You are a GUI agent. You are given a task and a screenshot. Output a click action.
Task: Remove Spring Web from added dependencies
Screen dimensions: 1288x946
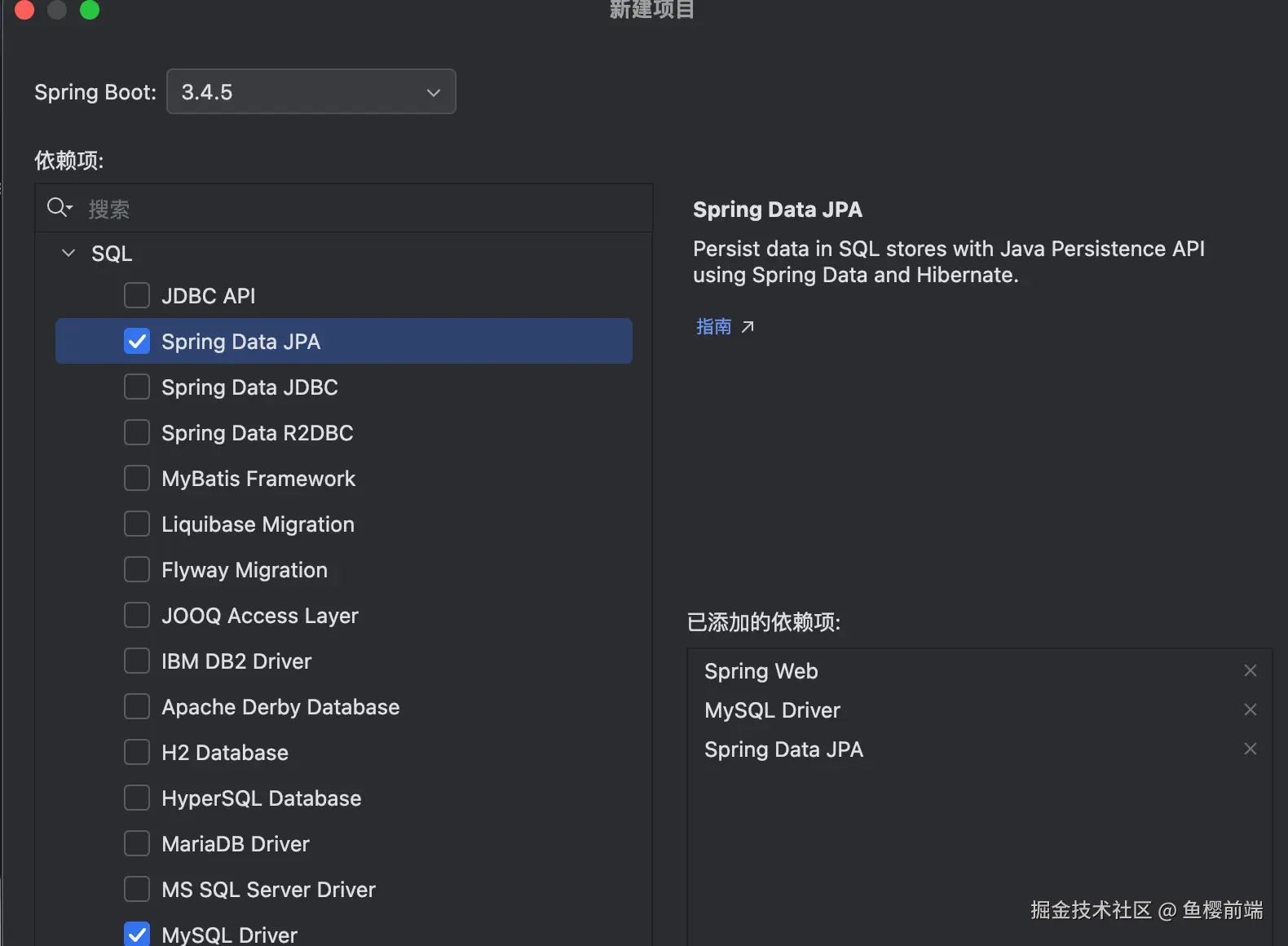pyautogui.click(x=1250, y=670)
